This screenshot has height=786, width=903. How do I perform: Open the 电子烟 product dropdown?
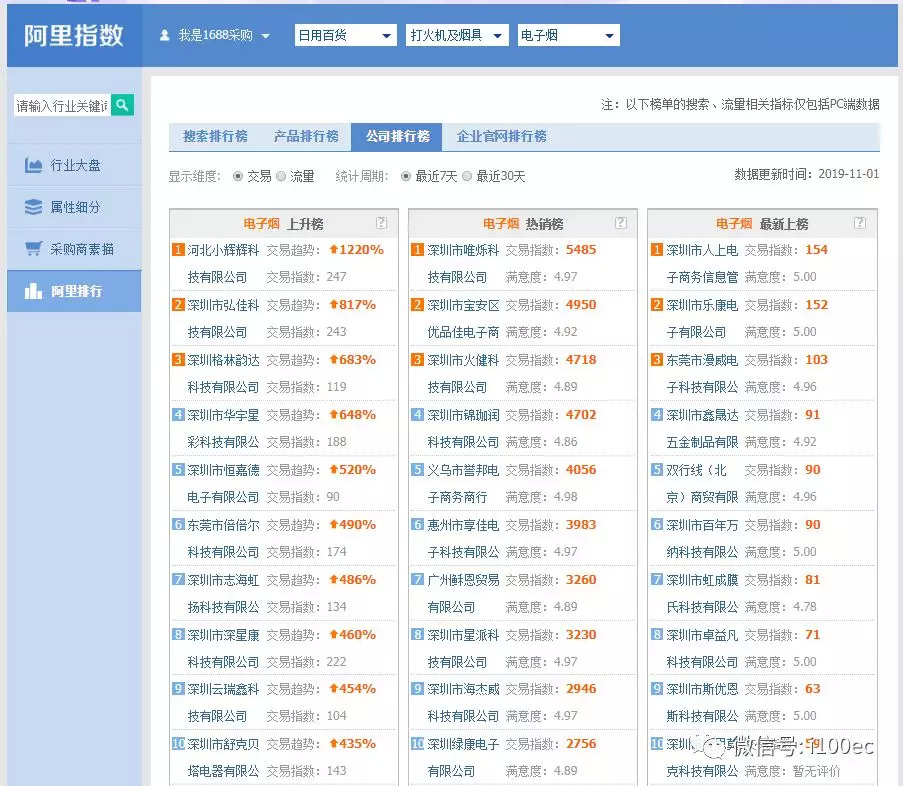(x=568, y=36)
